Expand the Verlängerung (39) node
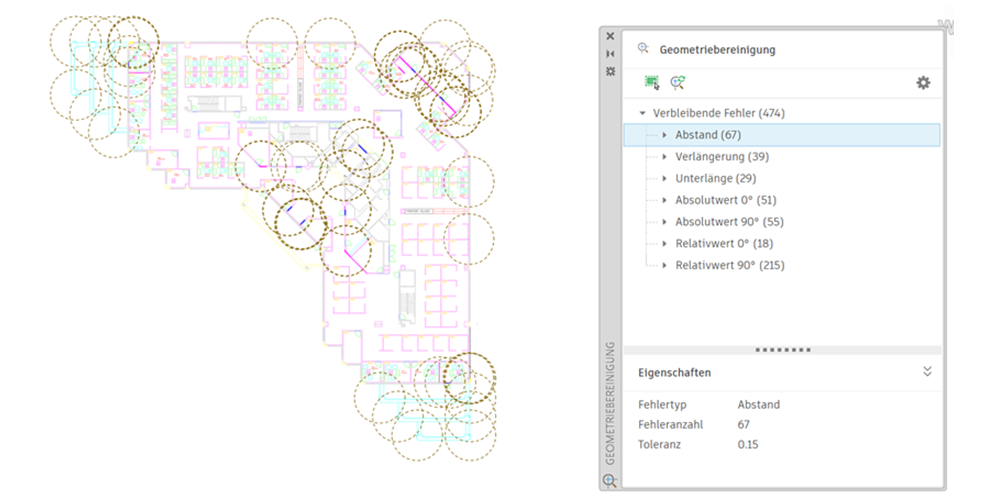Image resolution: width=1000 pixels, height=500 pixels. (x=664, y=157)
